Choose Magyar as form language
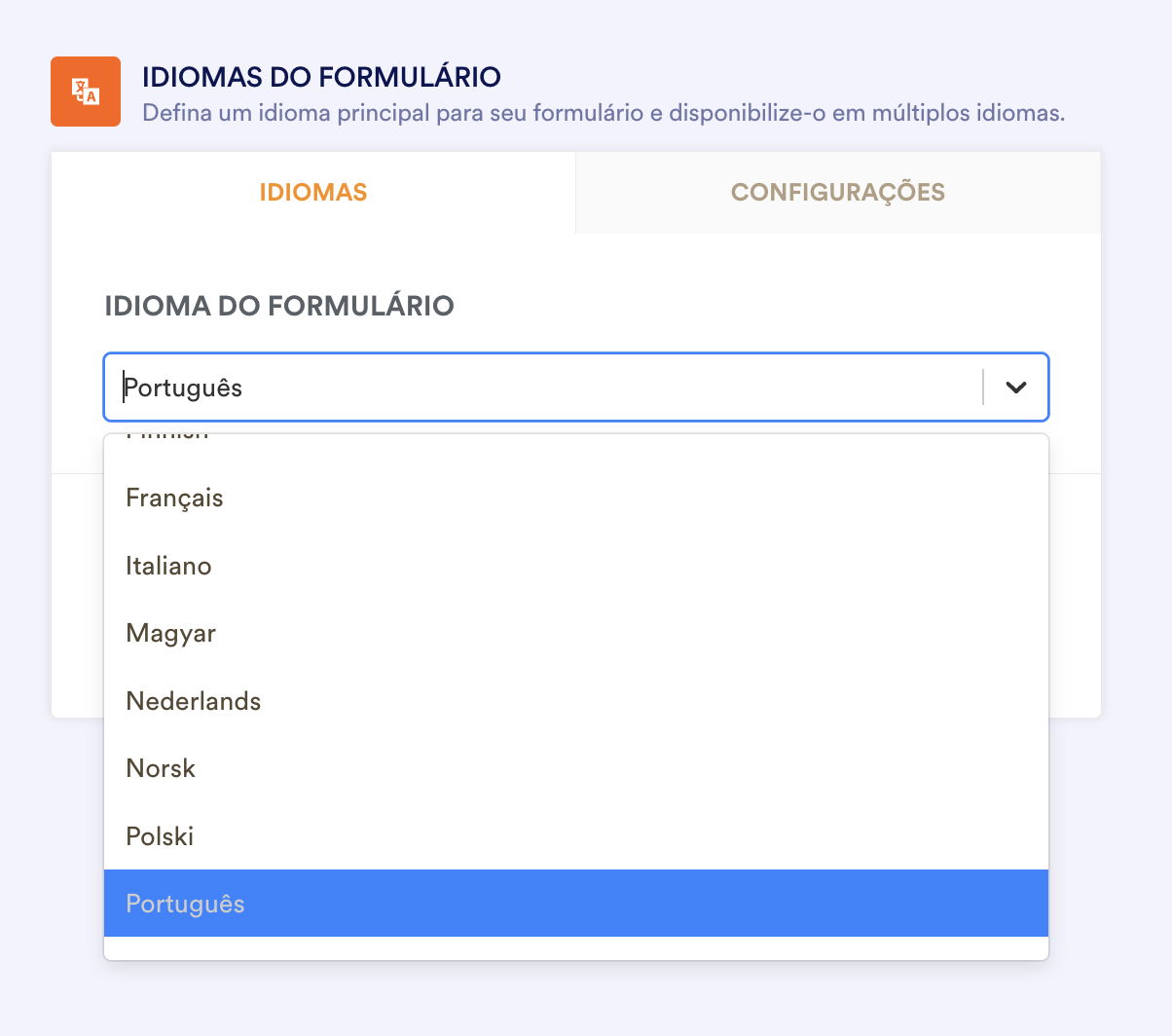 pos(171,633)
